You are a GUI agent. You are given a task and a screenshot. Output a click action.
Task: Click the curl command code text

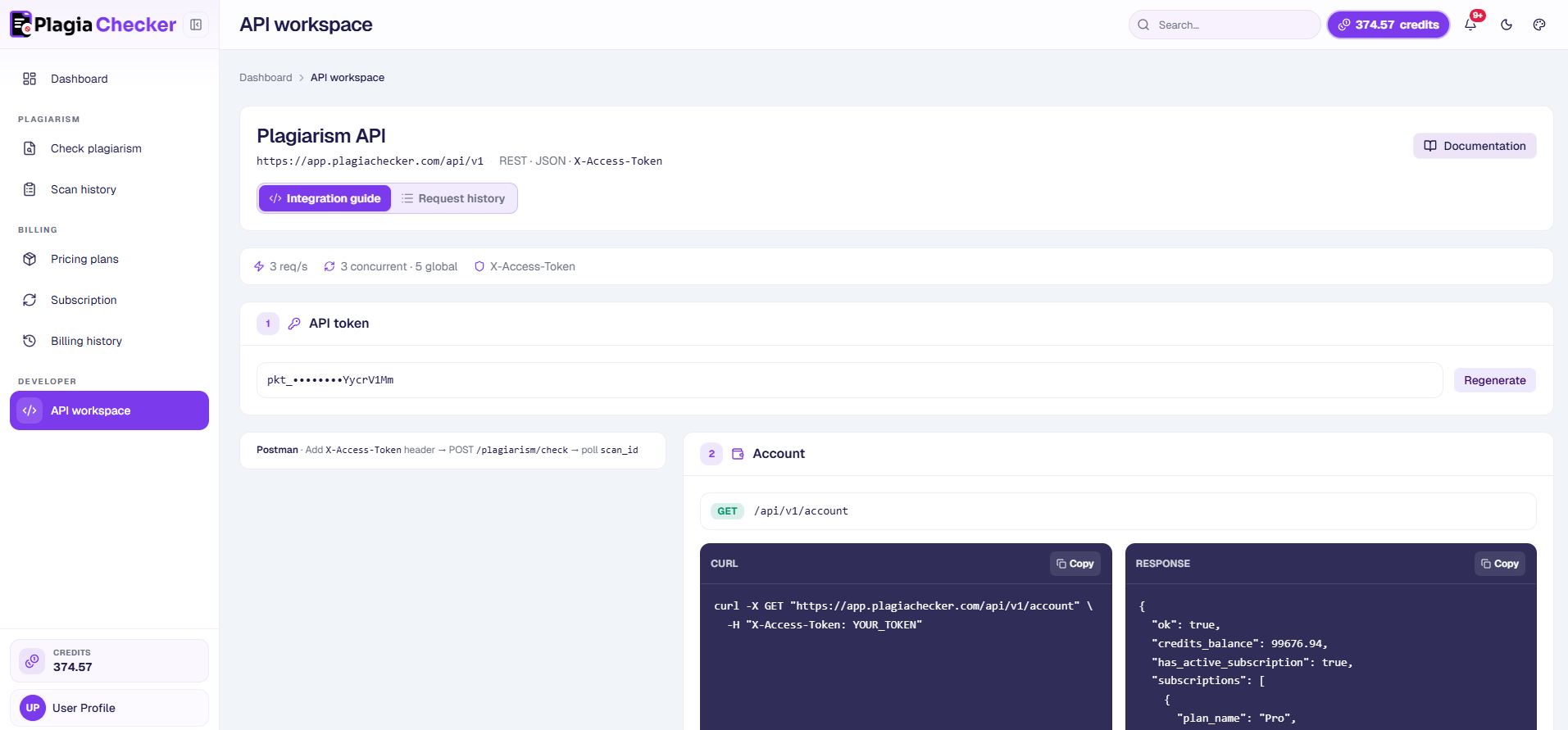(x=903, y=615)
